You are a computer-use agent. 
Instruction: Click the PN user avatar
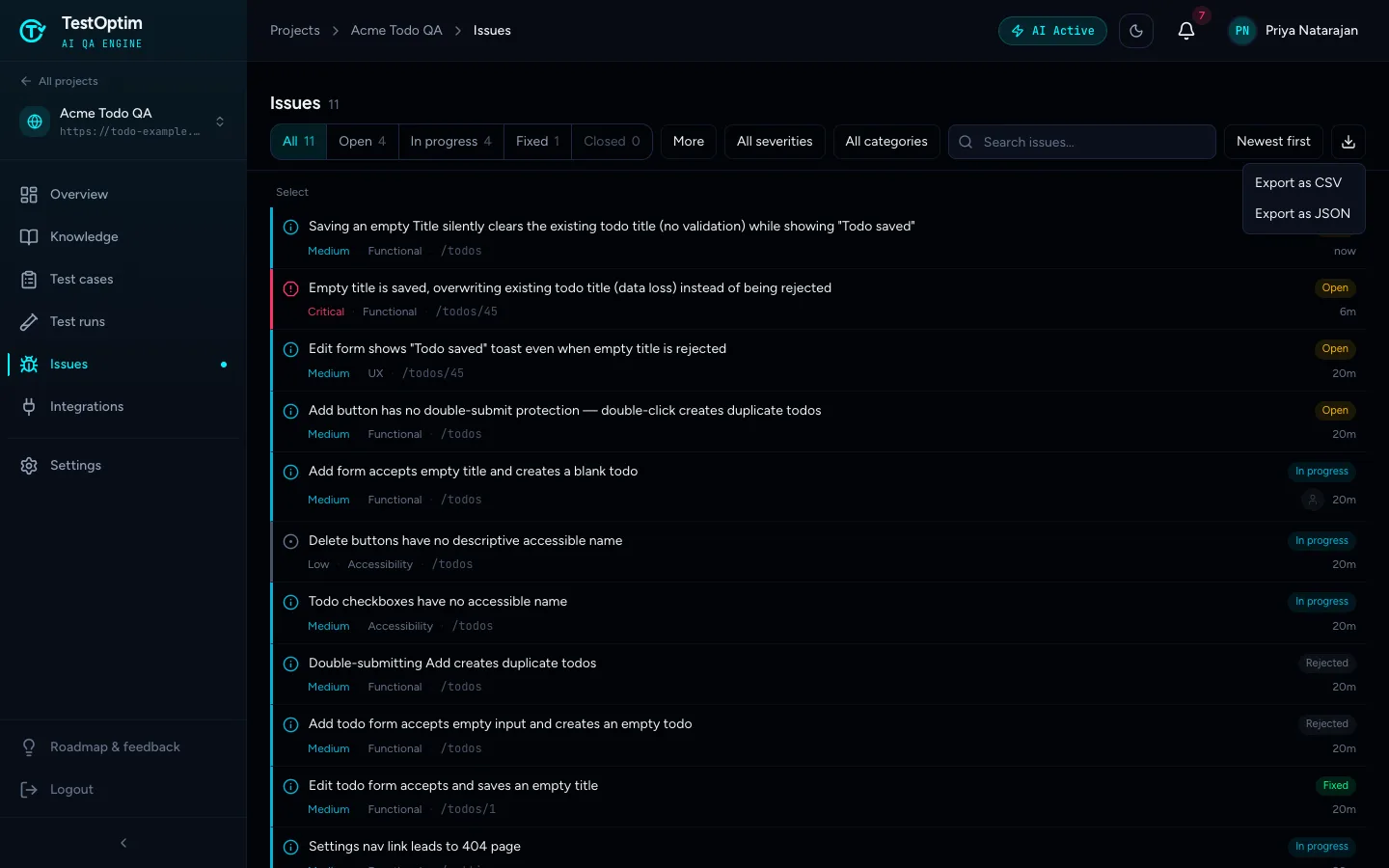(1242, 31)
